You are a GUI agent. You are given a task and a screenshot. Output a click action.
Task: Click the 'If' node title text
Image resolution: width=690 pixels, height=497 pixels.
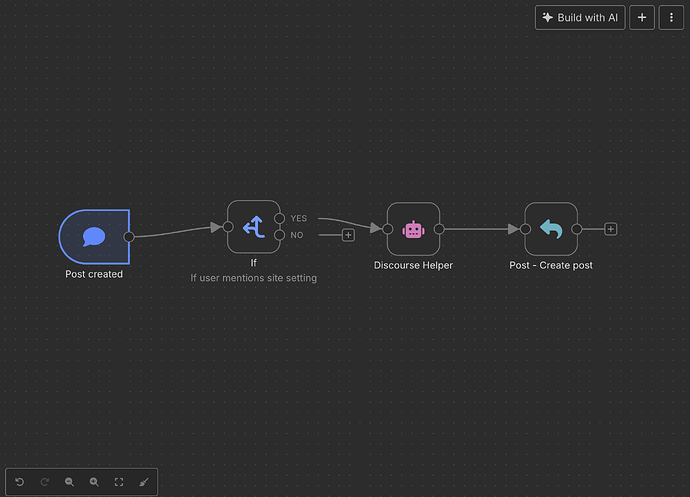(x=253, y=263)
